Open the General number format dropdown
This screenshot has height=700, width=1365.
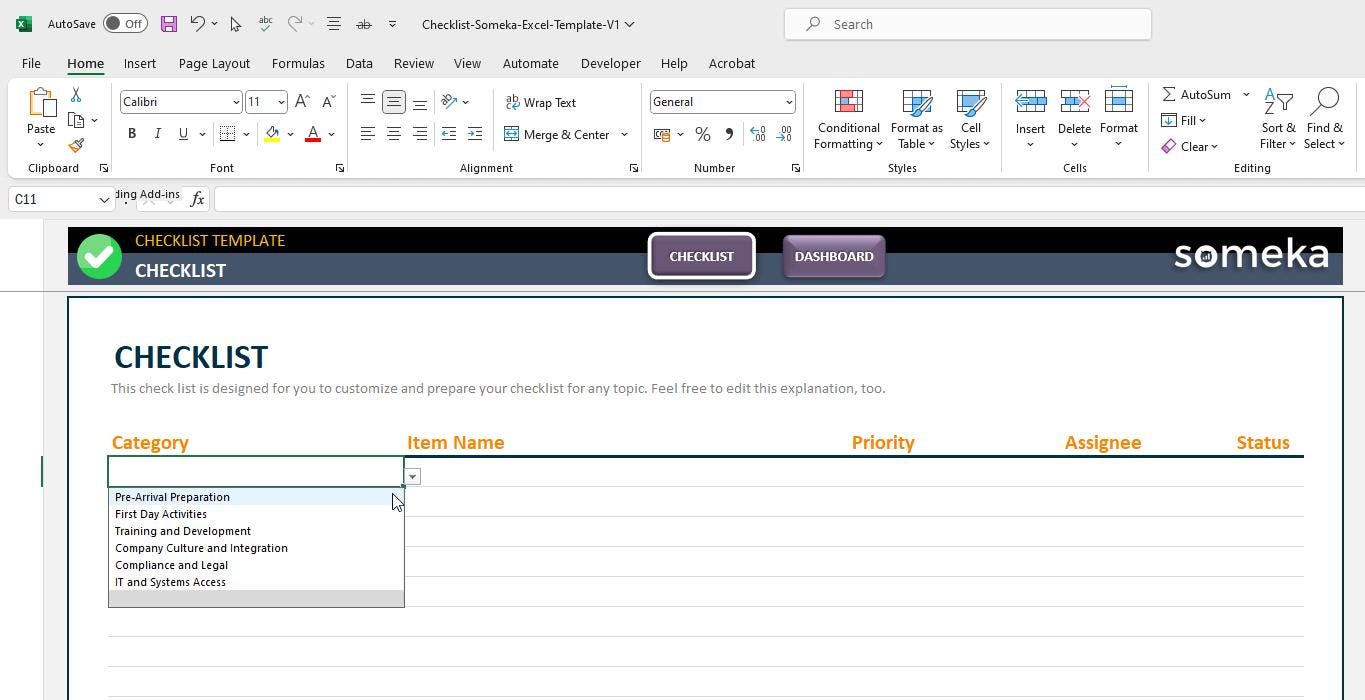pyautogui.click(x=788, y=102)
